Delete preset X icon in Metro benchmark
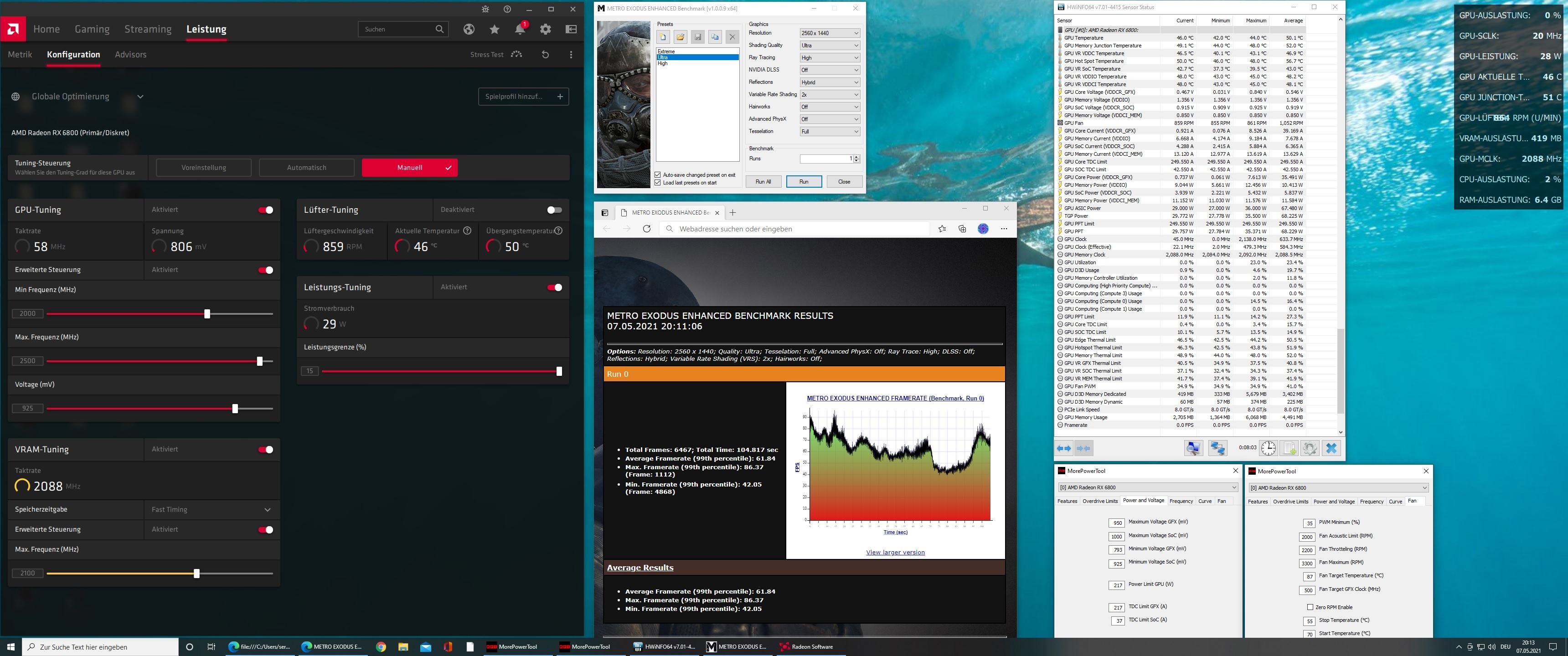This screenshot has height=656, width=1568. coord(732,37)
